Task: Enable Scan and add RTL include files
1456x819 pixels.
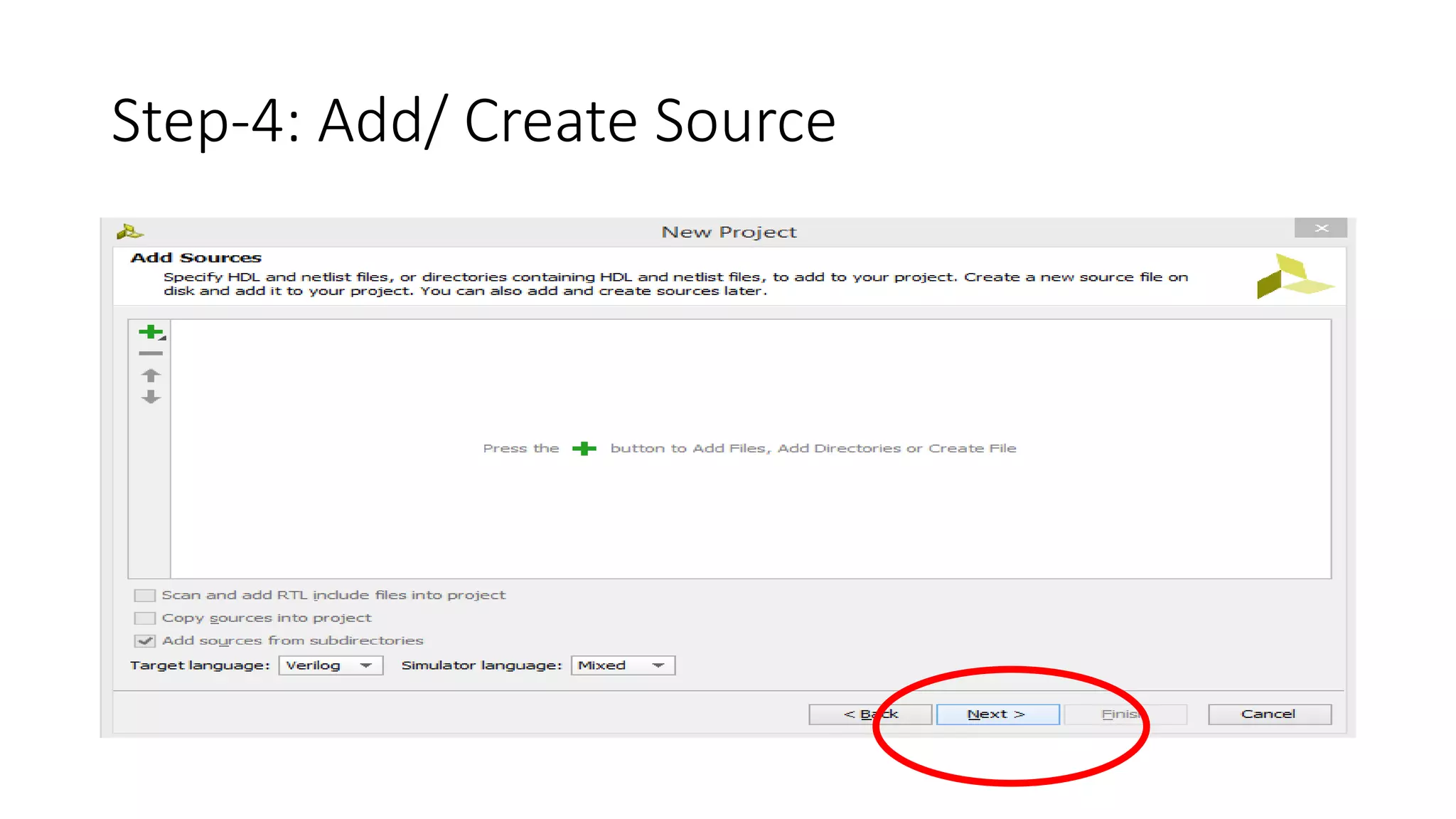Action: pos(144,595)
